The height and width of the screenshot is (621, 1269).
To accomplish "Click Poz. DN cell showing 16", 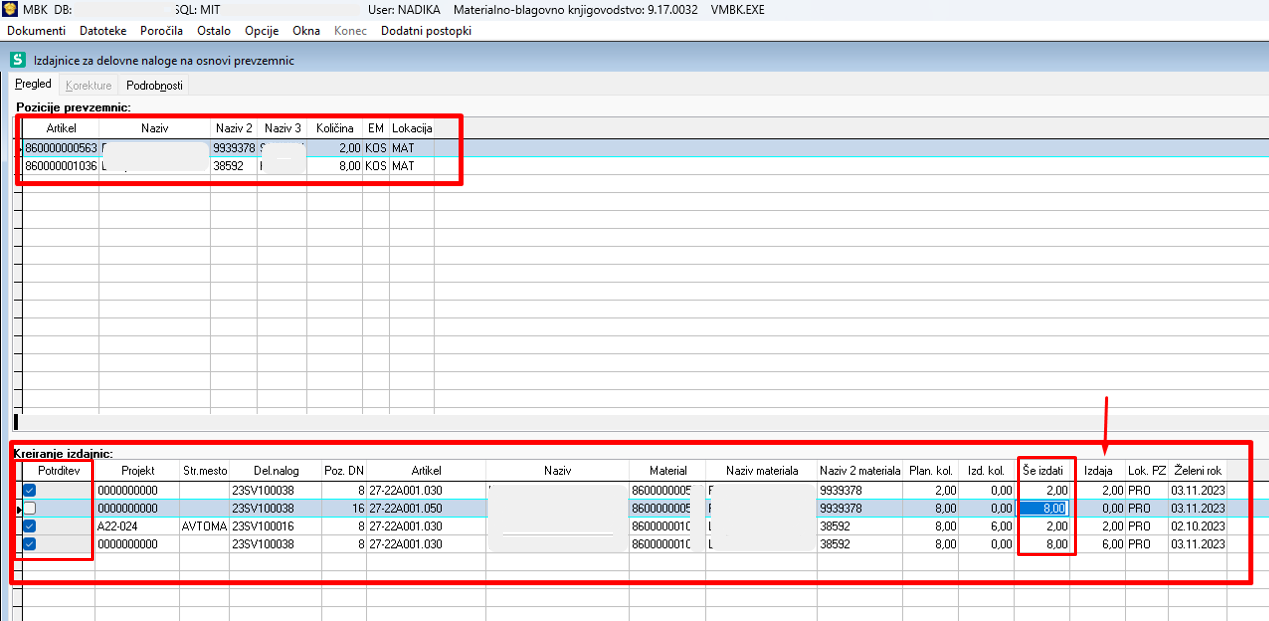I will pyautogui.click(x=344, y=508).
